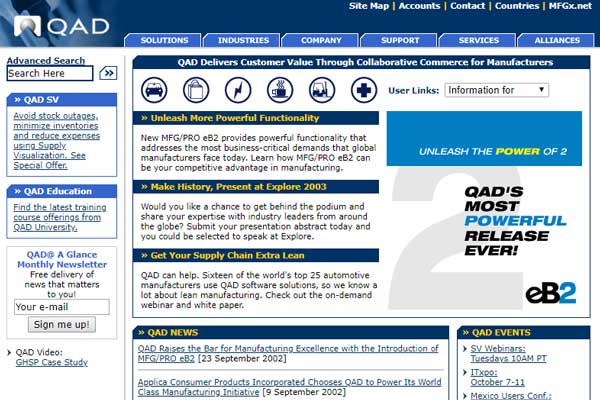
Task: Click the forklift industrial icon
Action: pyautogui.click(x=322, y=90)
